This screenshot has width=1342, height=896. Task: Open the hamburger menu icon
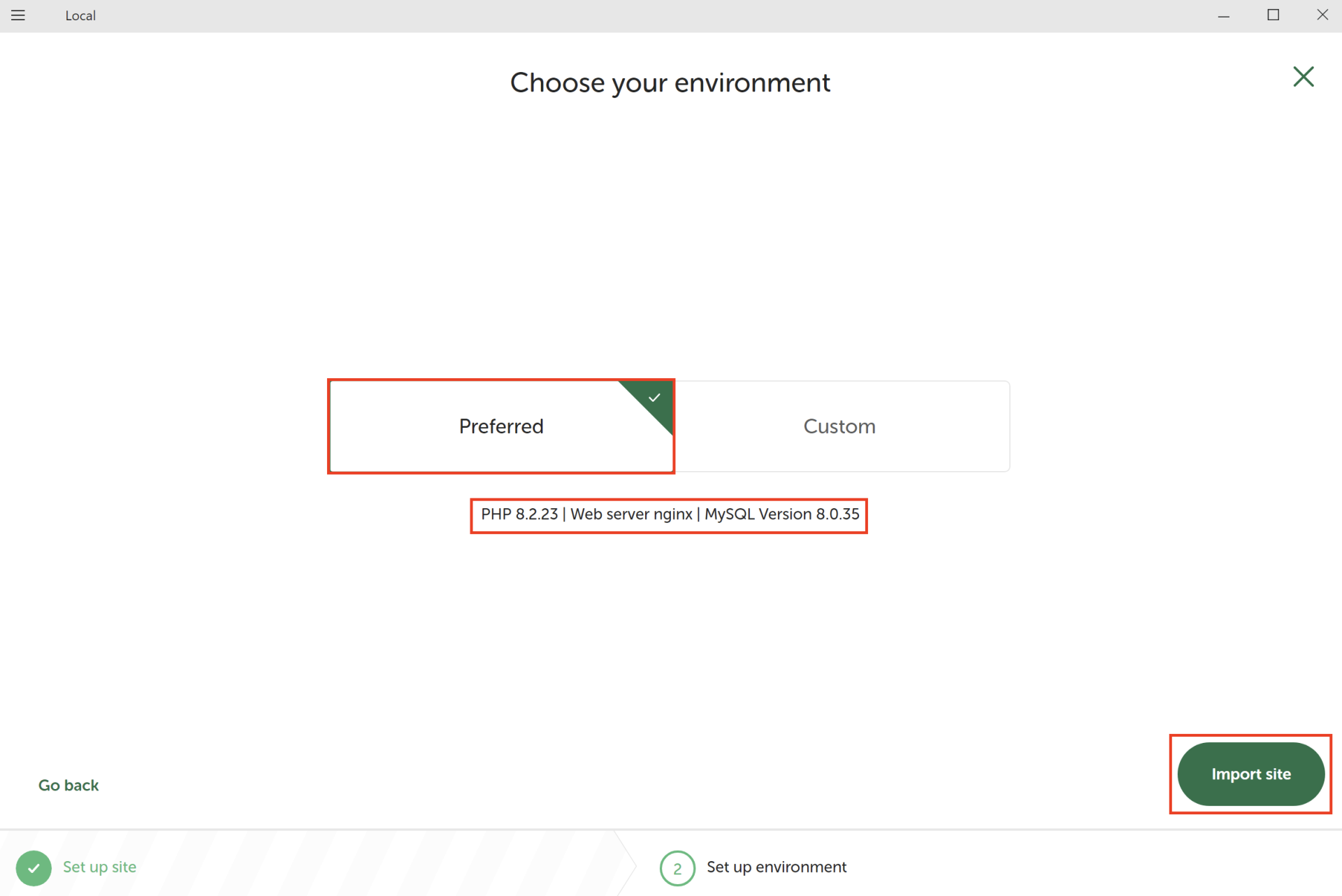tap(18, 15)
